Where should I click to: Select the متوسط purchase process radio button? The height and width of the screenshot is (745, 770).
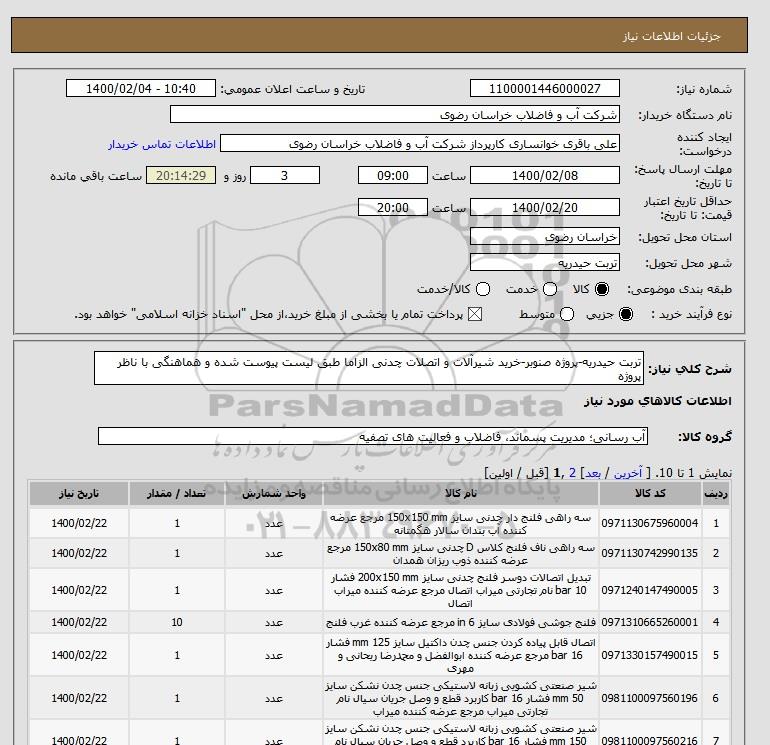click(567, 314)
